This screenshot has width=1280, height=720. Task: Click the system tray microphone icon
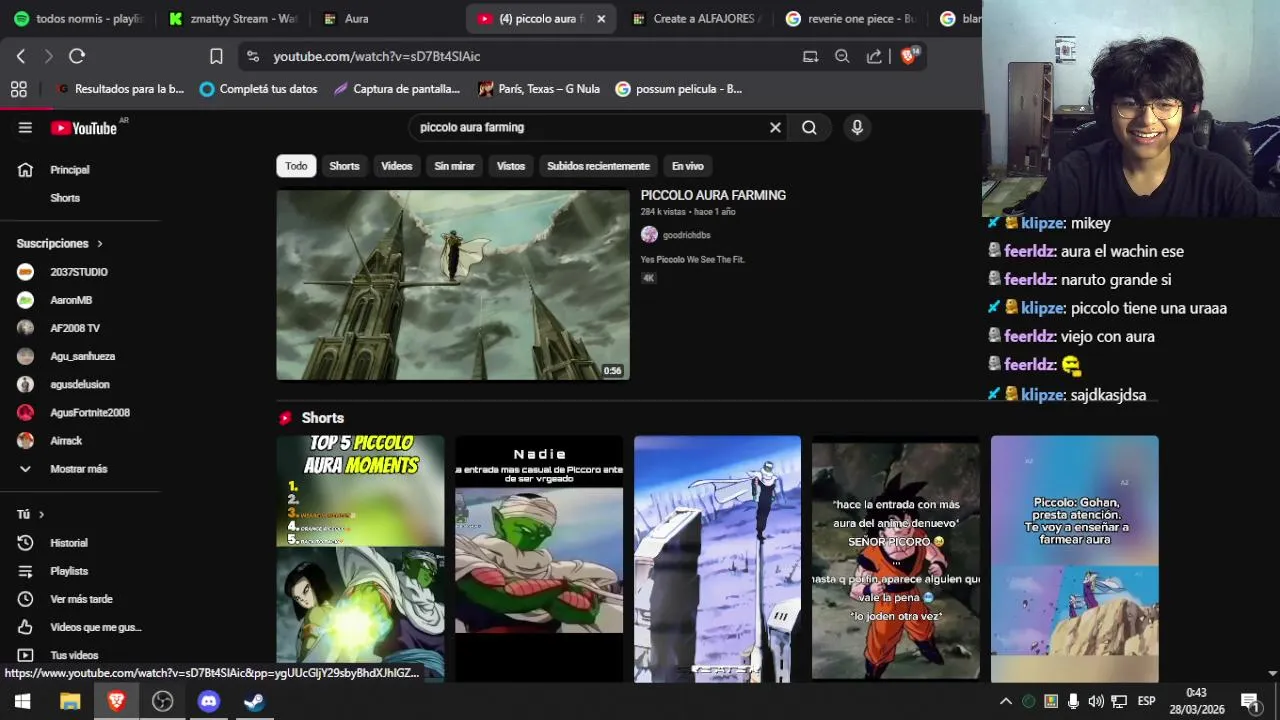pos(1073,701)
